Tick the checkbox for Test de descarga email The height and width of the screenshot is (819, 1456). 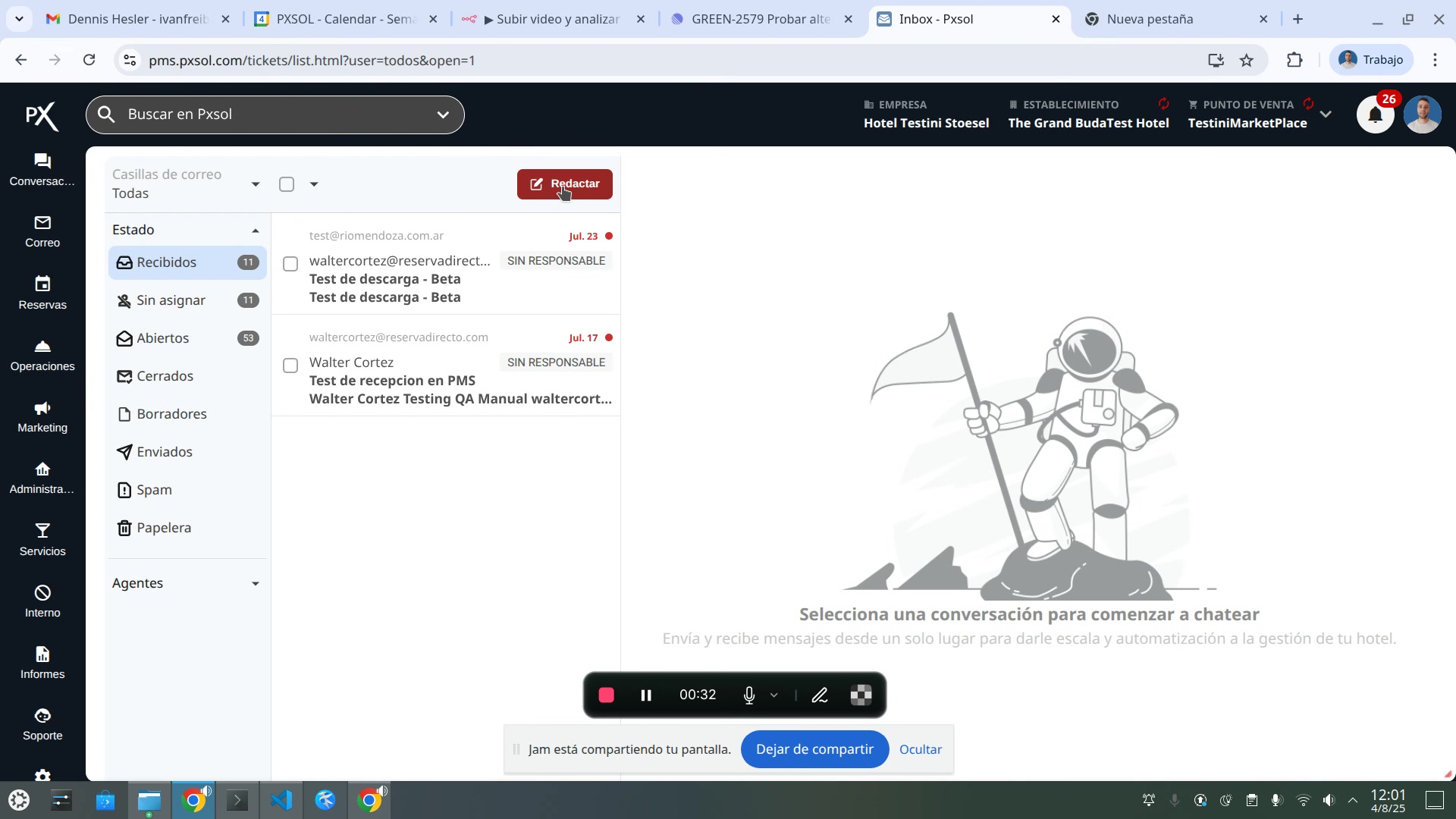coord(290,264)
